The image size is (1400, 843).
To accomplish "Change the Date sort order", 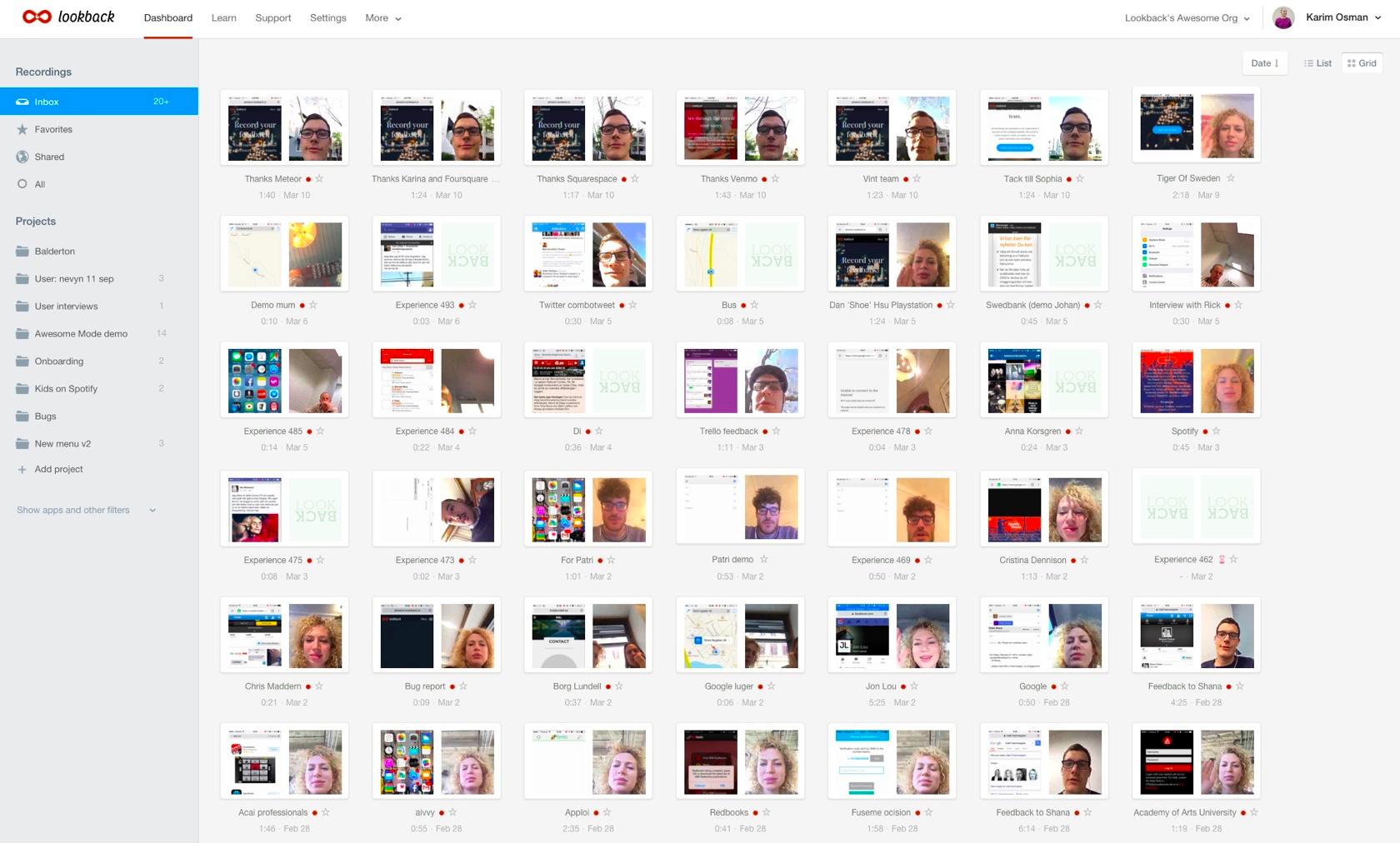I will [1265, 63].
